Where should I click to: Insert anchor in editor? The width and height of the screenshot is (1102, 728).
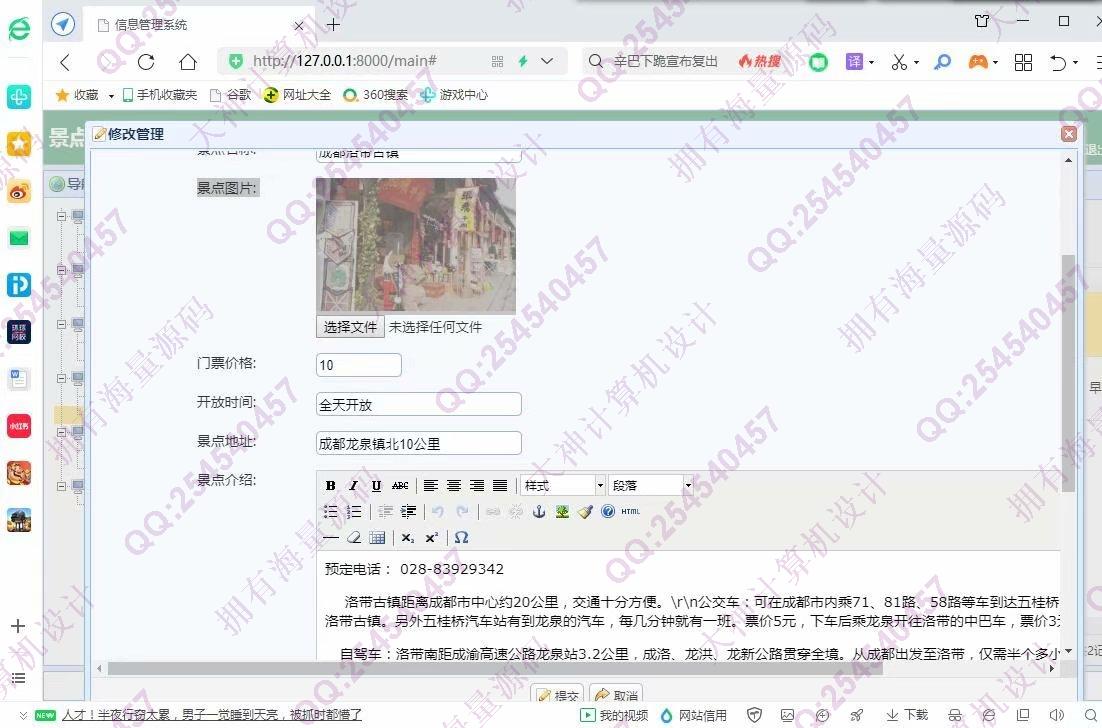(x=539, y=512)
